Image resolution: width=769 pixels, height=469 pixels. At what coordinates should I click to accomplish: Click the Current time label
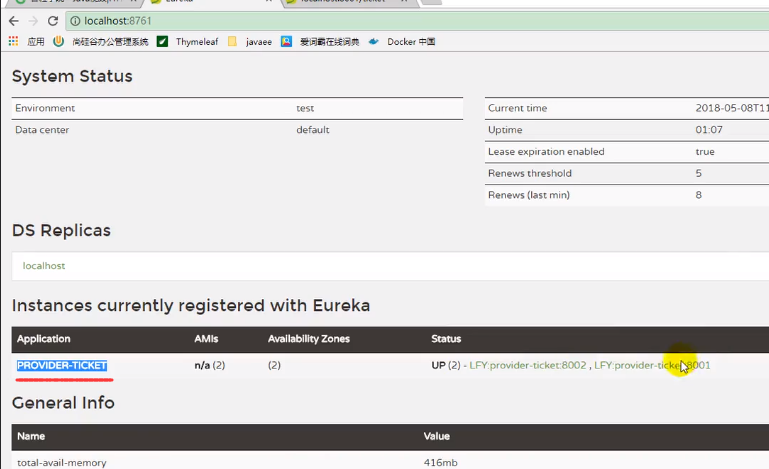coord(517,108)
